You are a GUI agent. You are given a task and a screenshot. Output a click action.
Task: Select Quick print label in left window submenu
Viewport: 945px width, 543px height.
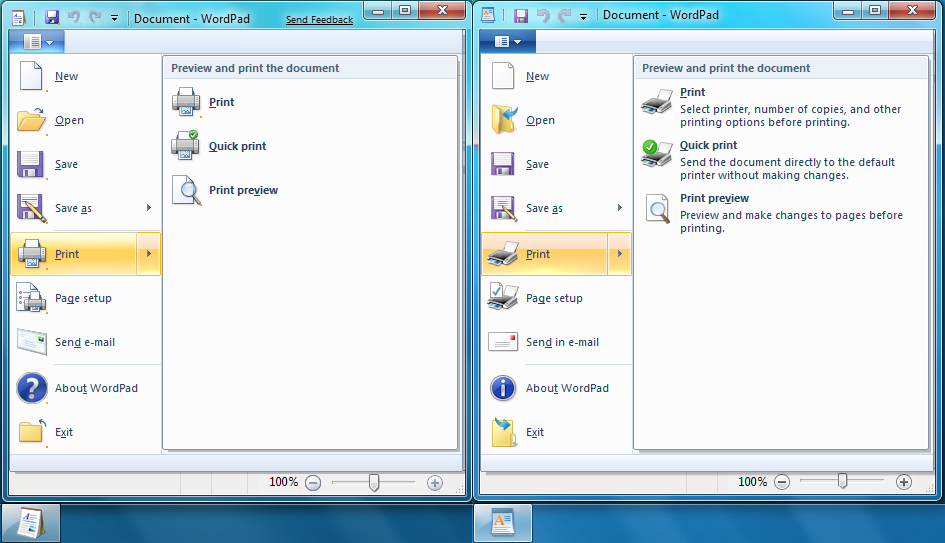click(x=237, y=146)
